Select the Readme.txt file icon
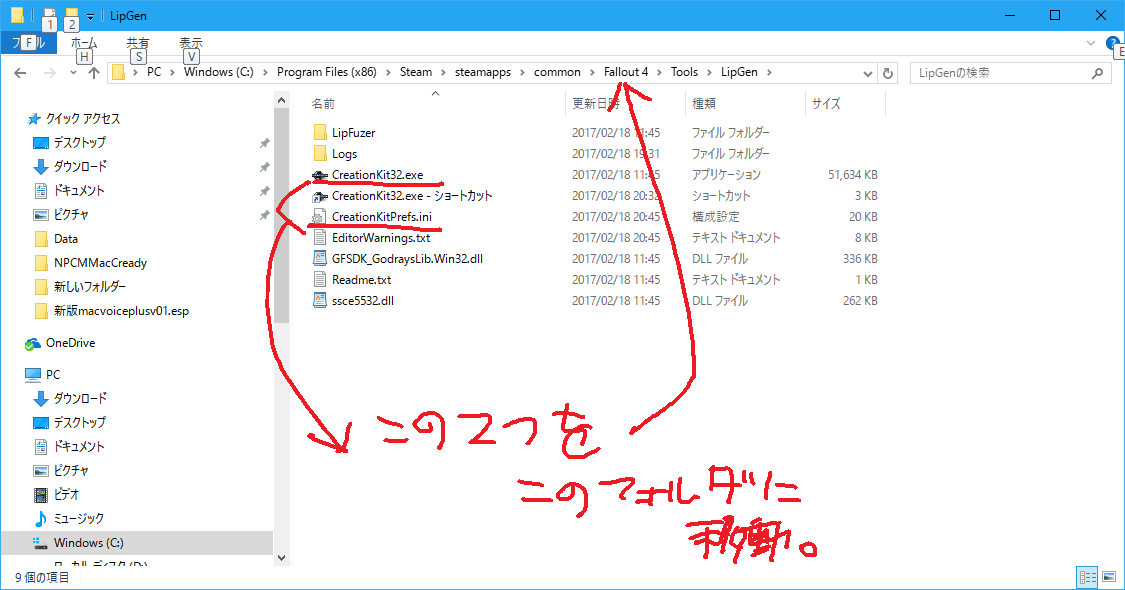Image resolution: width=1125 pixels, height=590 pixels. (320, 280)
